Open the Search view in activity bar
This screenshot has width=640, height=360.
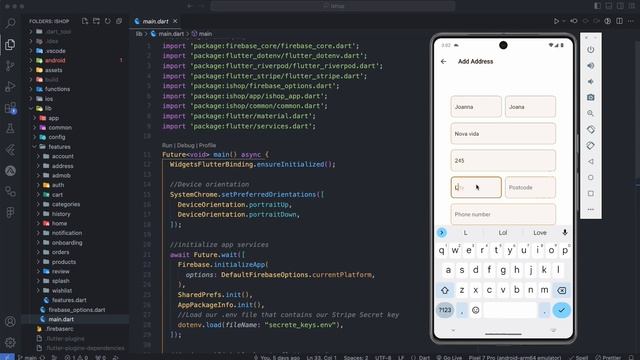(x=10, y=22)
